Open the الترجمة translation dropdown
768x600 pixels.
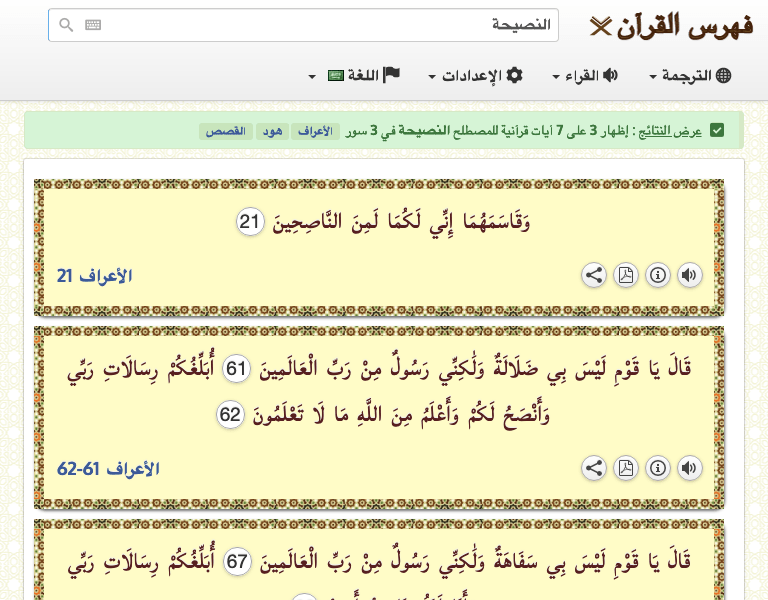pos(690,76)
